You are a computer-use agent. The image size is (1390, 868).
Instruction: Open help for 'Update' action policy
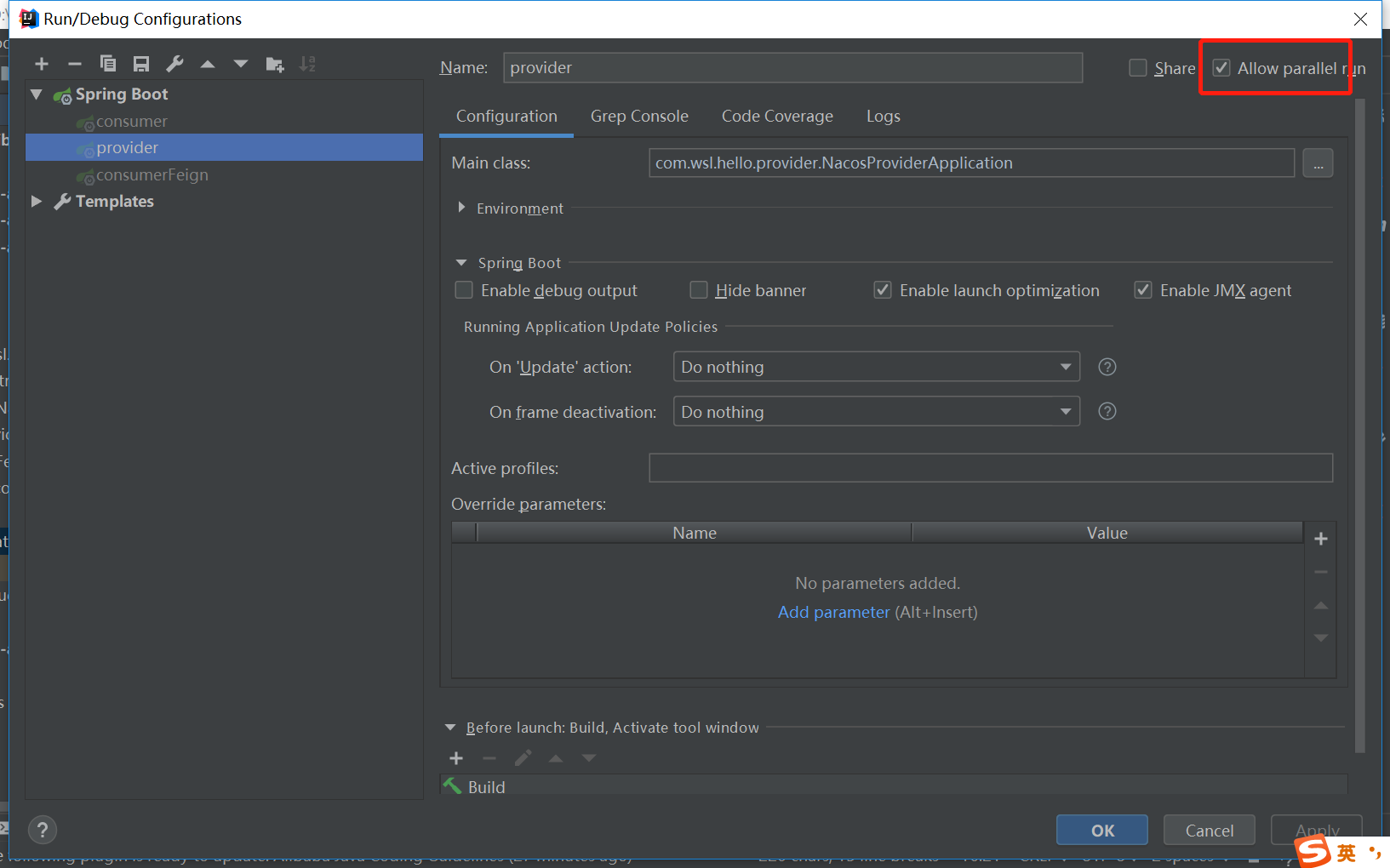[1107, 367]
